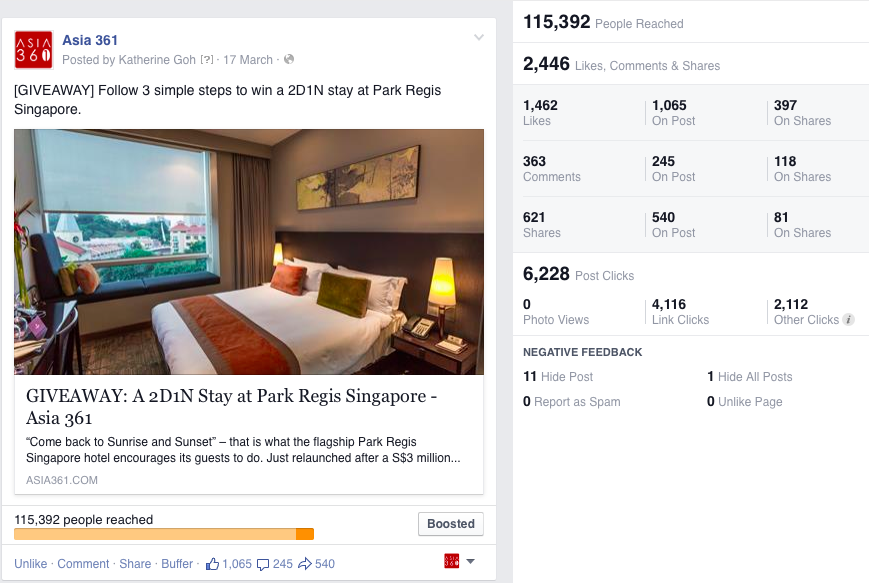869x583 pixels.
Task: Click the globe public audience icon
Action: pos(289,59)
